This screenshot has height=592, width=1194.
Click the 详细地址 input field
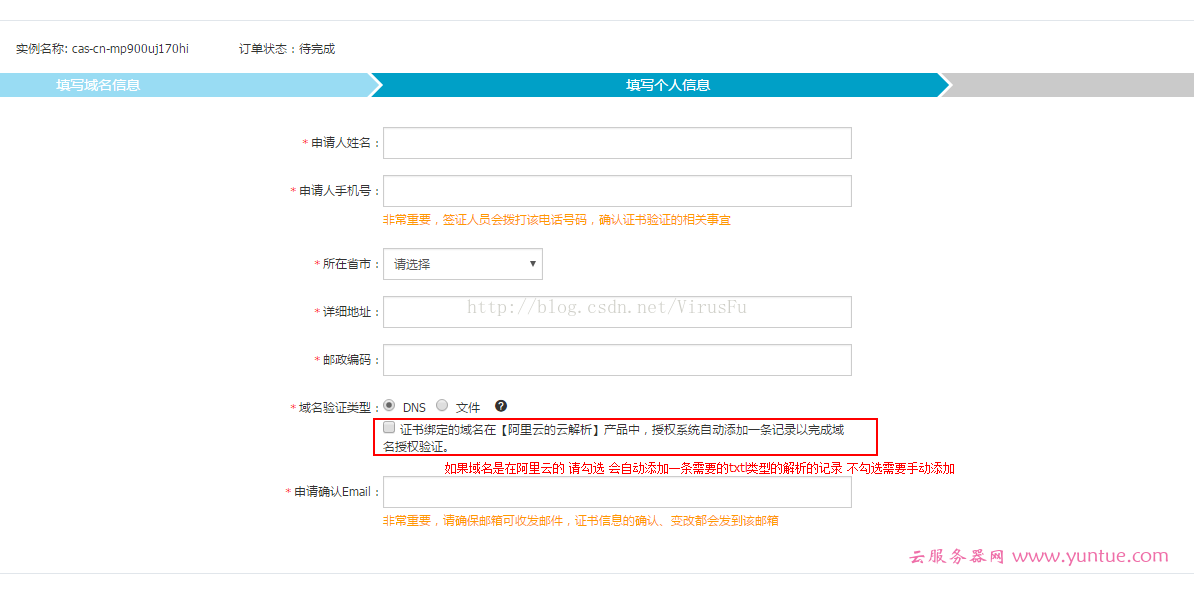[x=616, y=311]
